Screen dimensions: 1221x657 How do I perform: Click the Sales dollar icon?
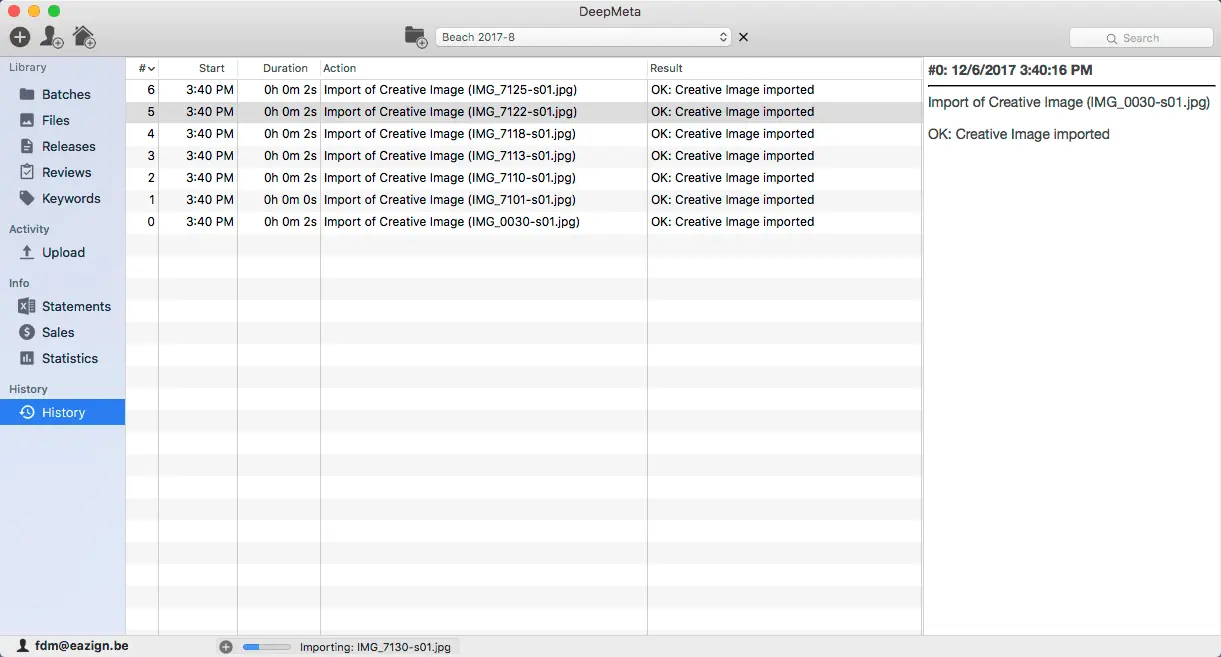(27, 332)
